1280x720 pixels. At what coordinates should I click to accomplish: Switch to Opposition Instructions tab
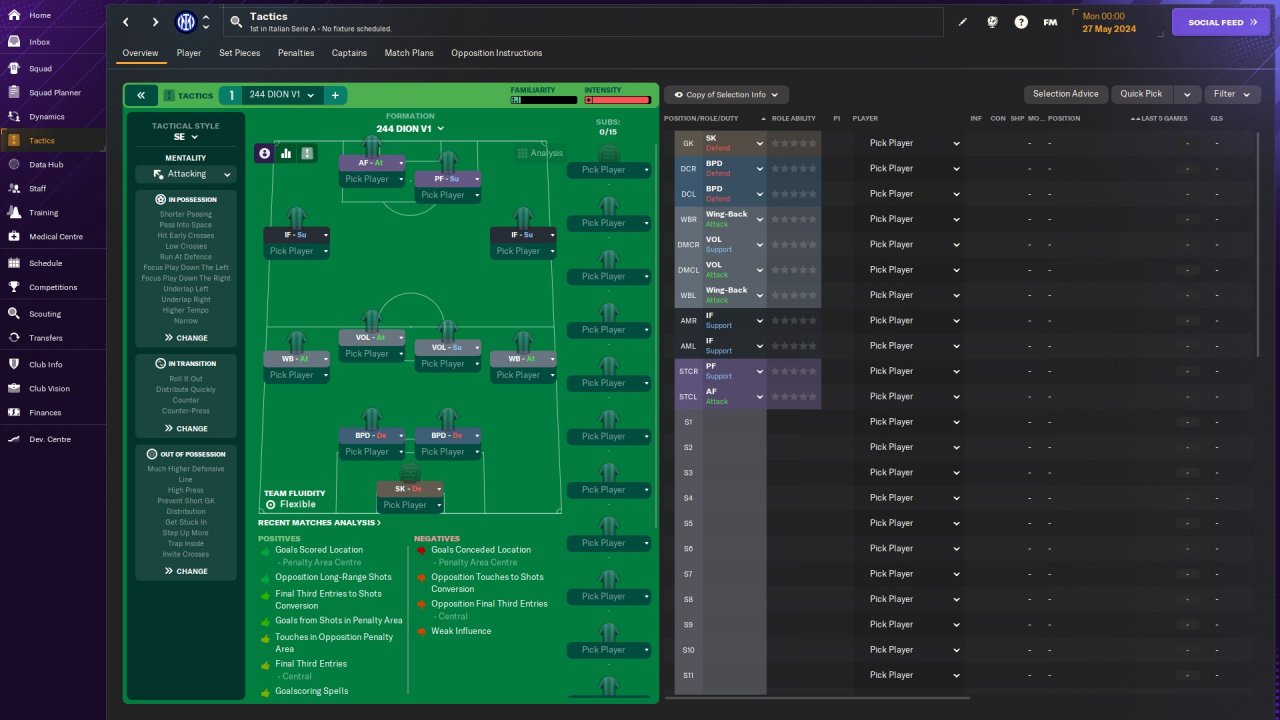pyautogui.click(x=497, y=53)
